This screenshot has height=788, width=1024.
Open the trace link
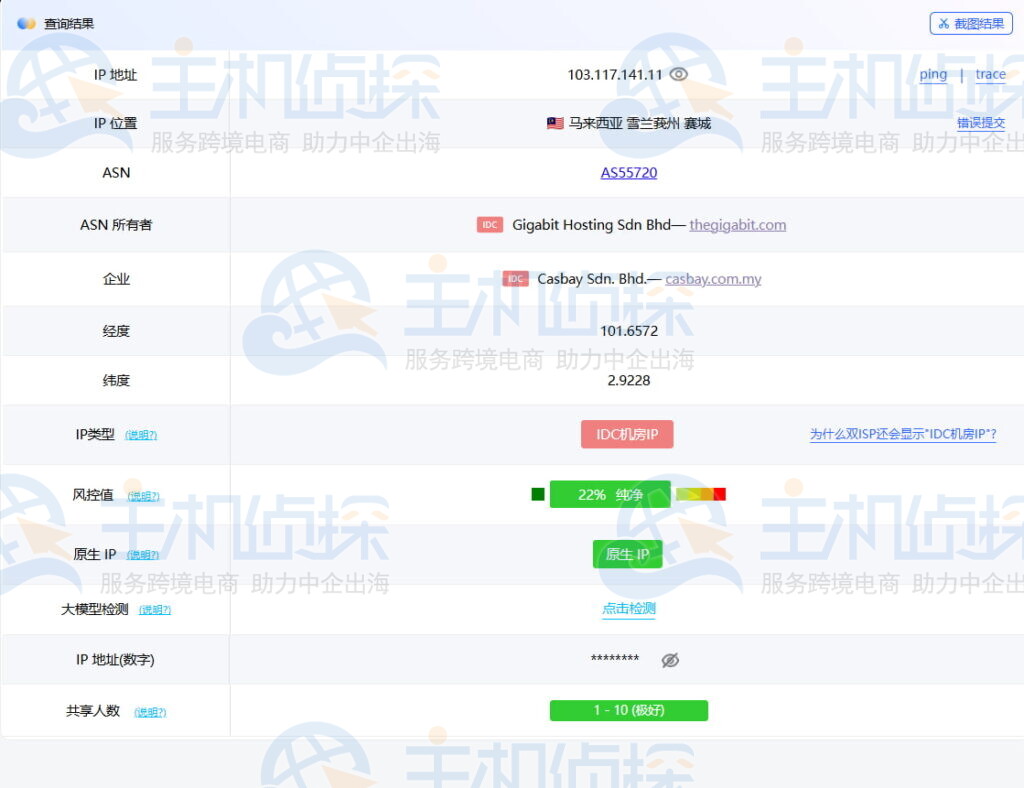click(x=990, y=74)
